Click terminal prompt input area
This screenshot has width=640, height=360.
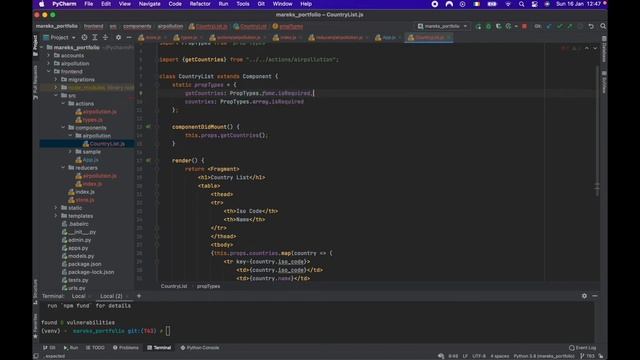168,331
